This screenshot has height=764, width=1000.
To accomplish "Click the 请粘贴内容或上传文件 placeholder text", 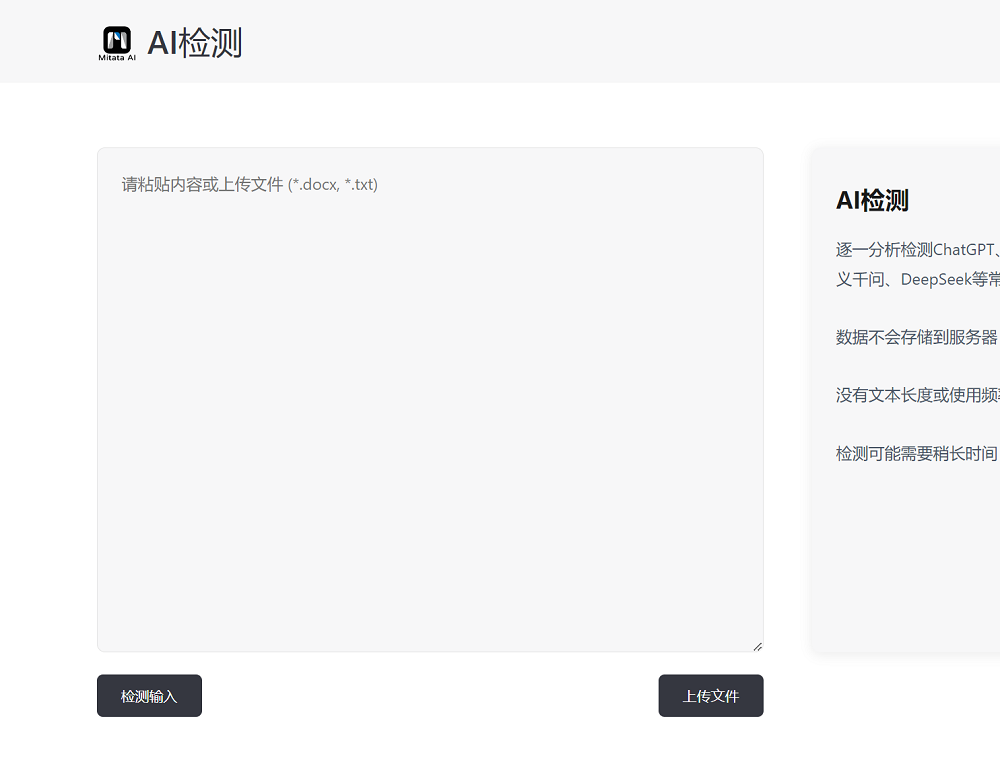I will coord(202,184).
